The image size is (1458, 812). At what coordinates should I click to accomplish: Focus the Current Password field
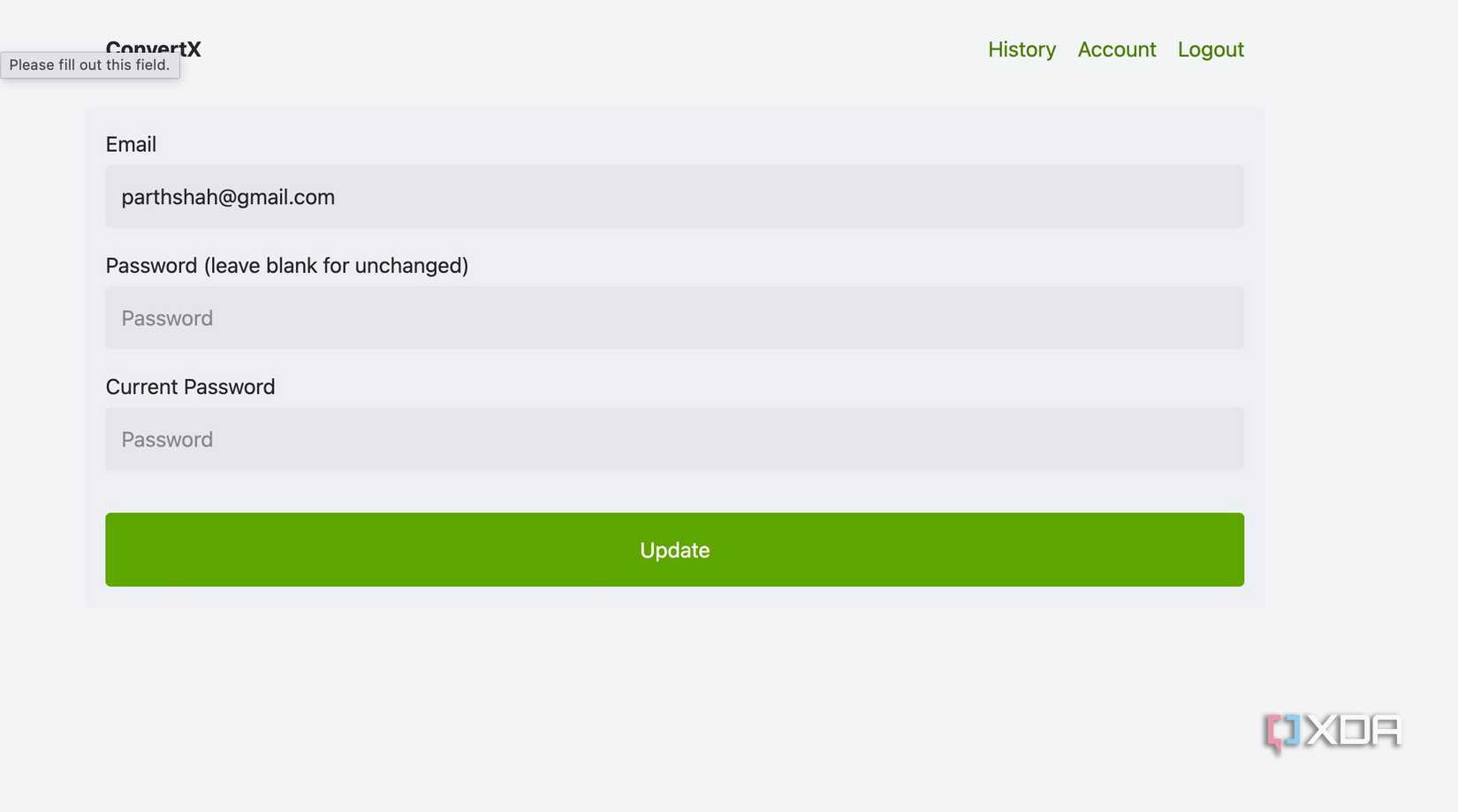(x=674, y=438)
